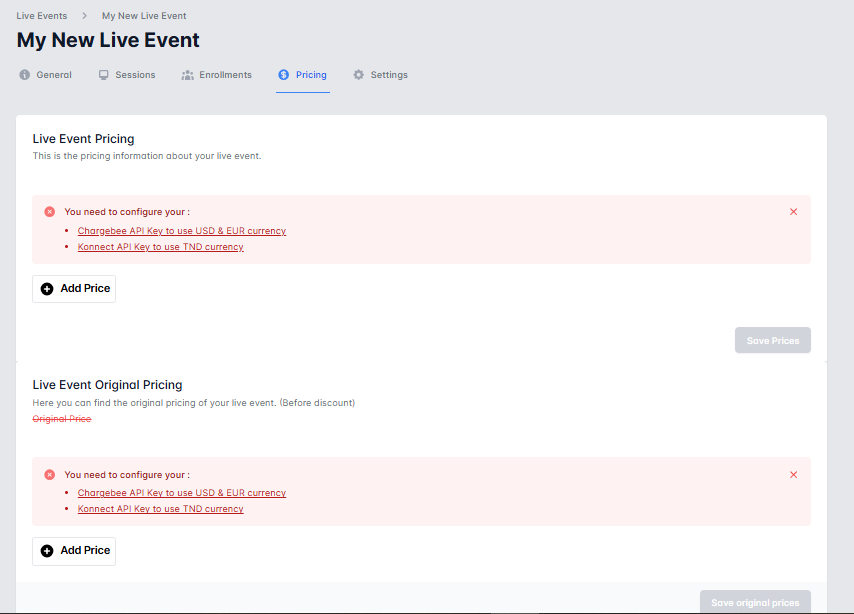
Task: Click the Sessions tab monitor icon
Action: [x=103, y=75]
